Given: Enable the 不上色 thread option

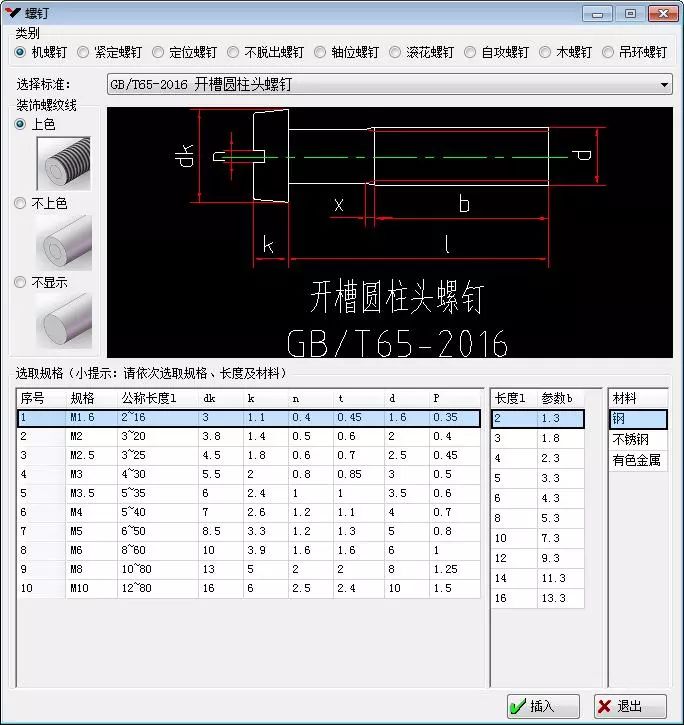Looking at the screenshot, I should [21, 203].
